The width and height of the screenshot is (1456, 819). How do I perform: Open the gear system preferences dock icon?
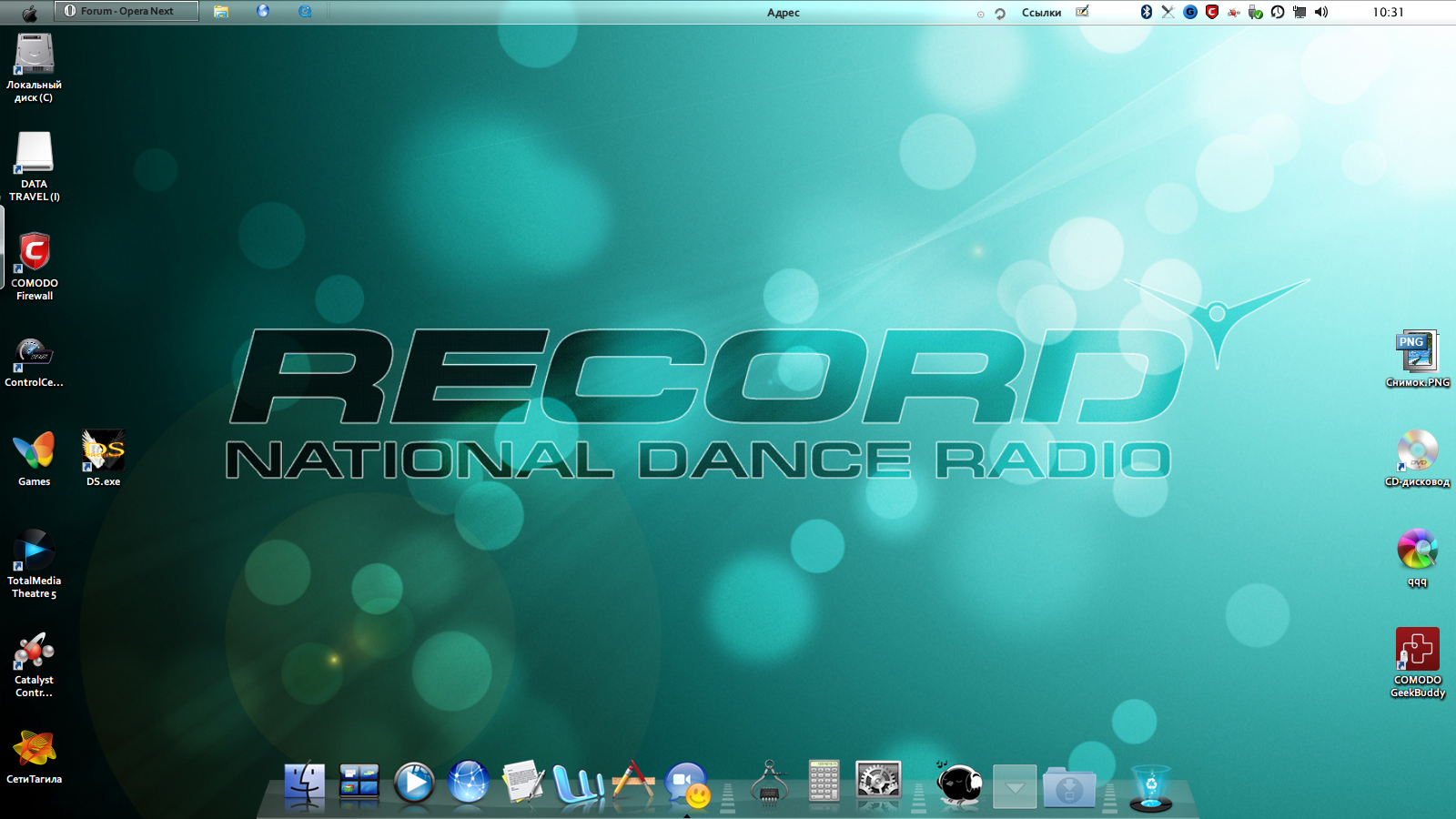(878, 783)
